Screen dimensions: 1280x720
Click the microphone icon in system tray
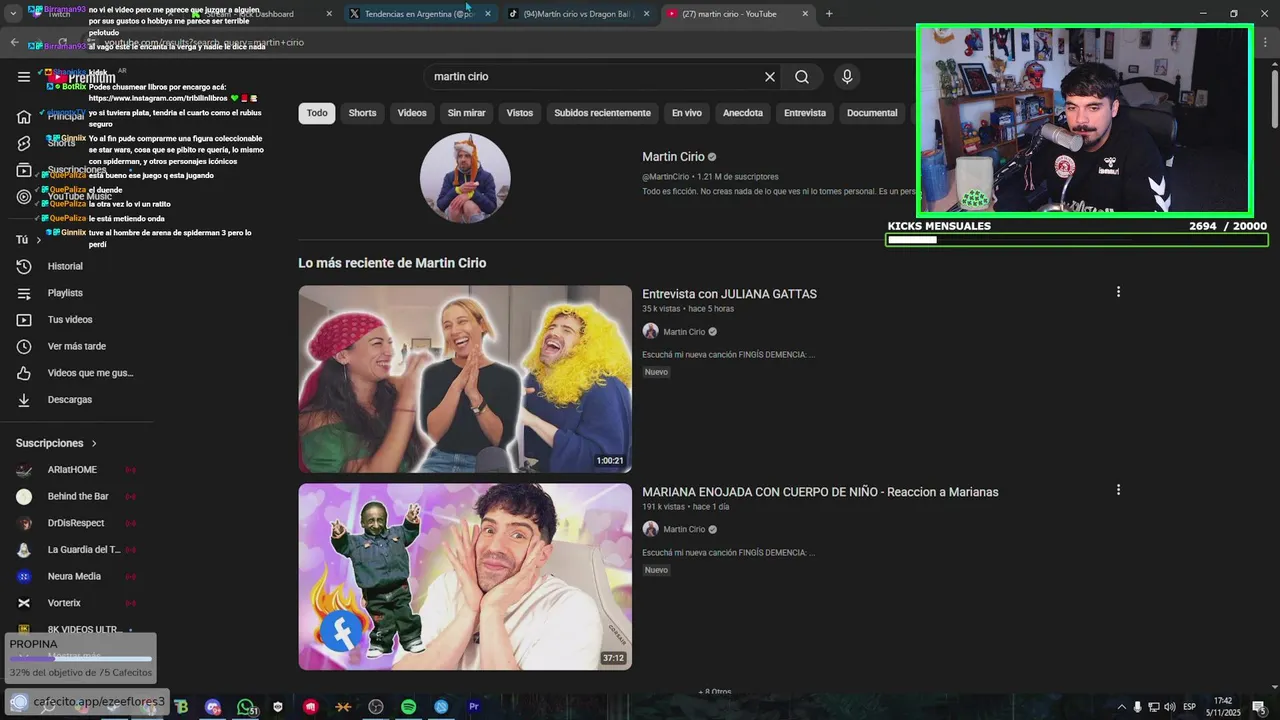(x=1137, y=707)
